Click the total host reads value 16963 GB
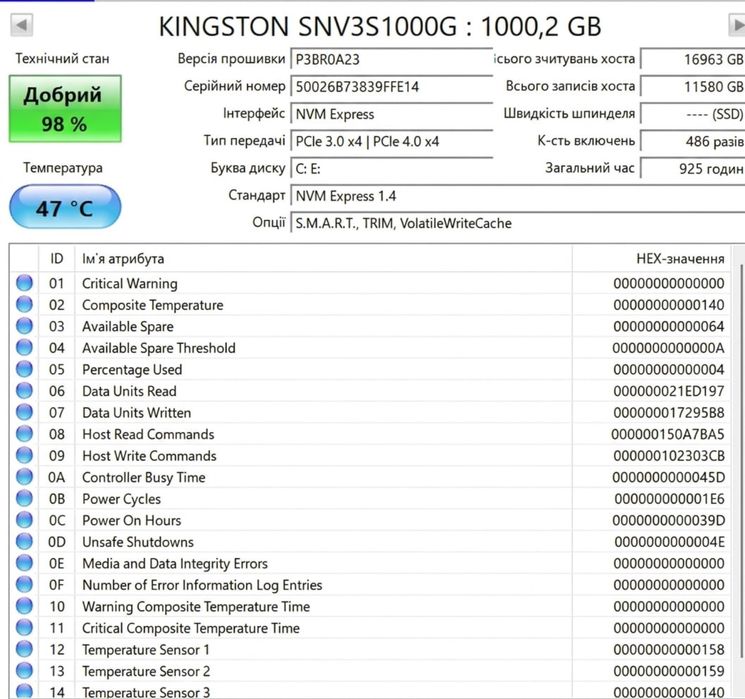Image resolution: width=745 pixels, height=699 pixels. [693, 59]
